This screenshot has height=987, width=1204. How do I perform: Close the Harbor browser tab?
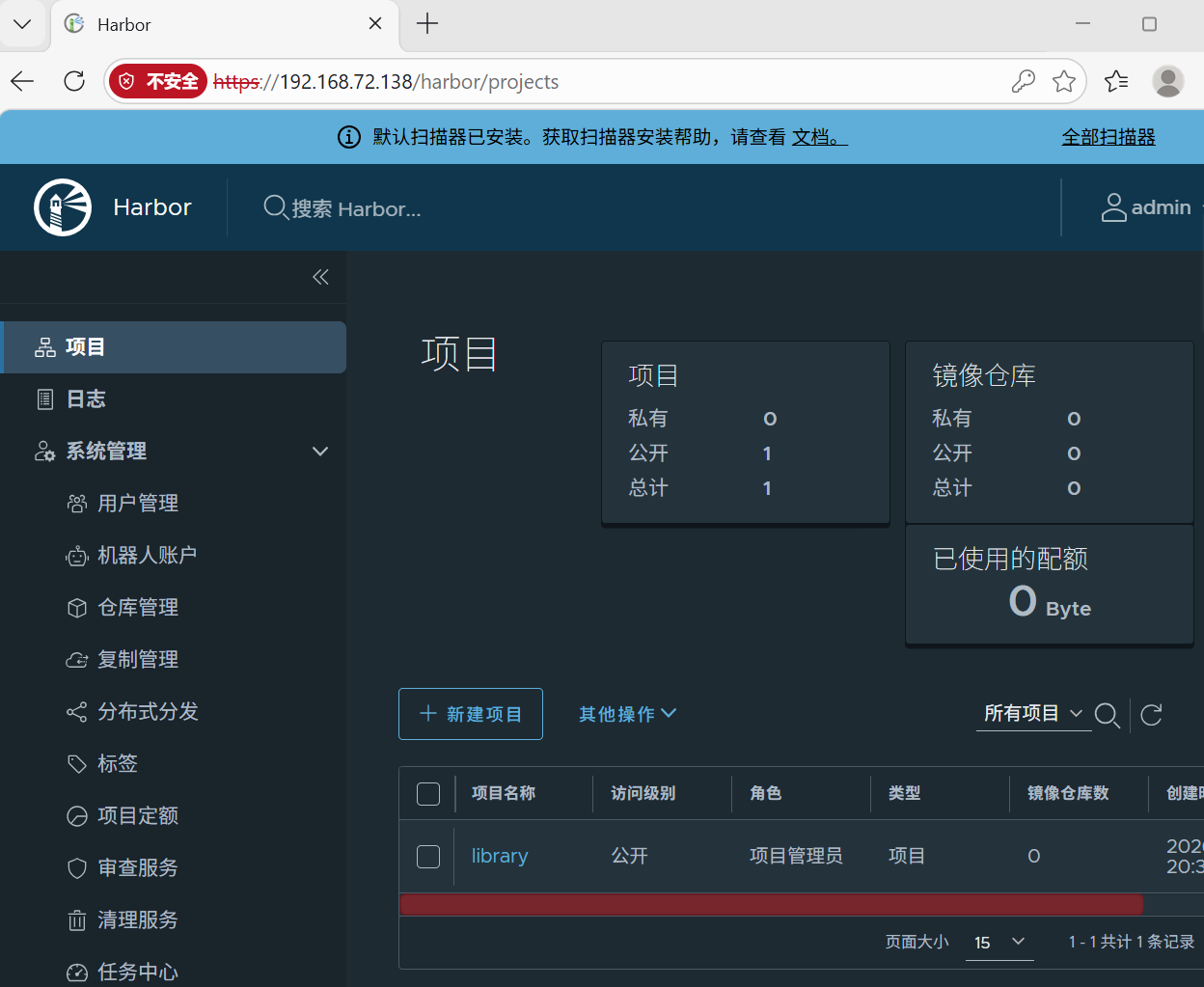[x=375, y=24]
